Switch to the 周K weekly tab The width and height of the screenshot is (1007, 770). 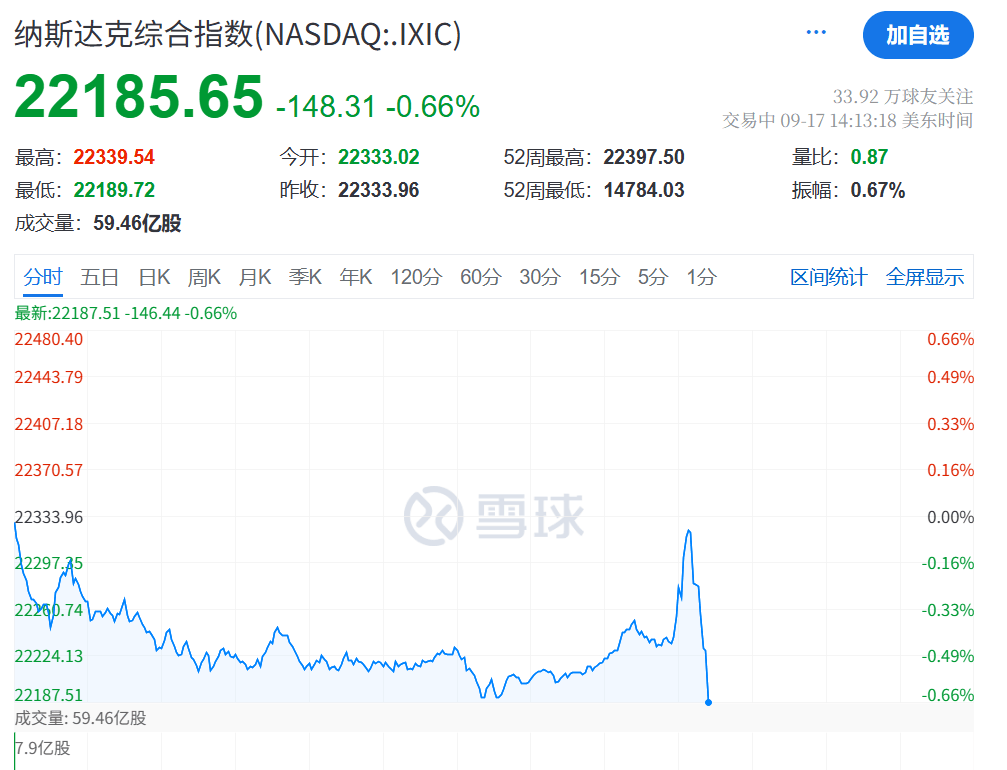(x=204, y=277)
